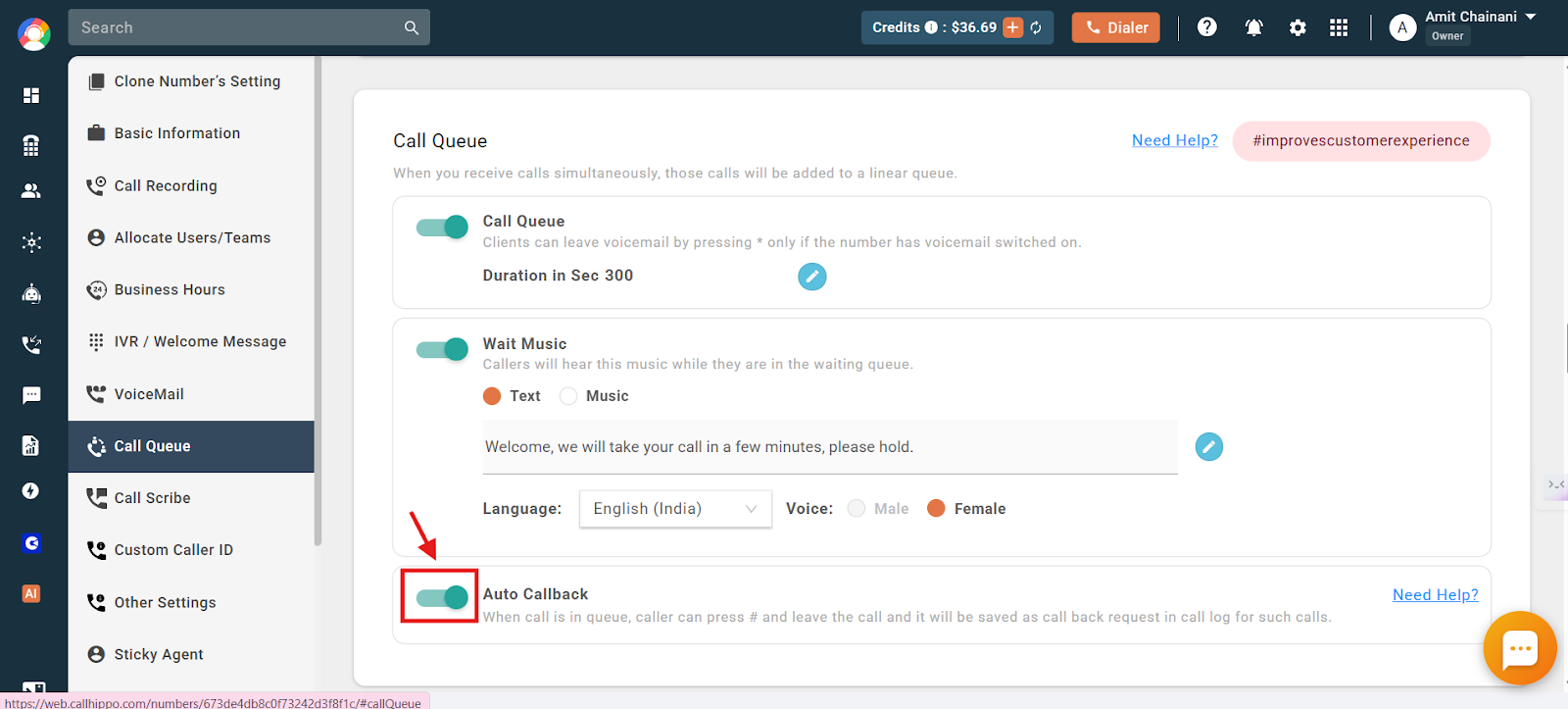
Task: Click the Dialer button
Action: click(1115, 27)
